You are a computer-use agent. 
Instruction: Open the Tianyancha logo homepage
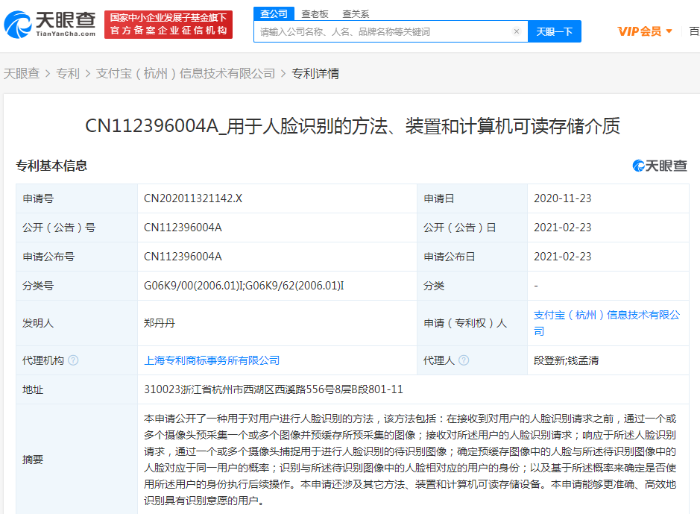(x=50, y=24)
